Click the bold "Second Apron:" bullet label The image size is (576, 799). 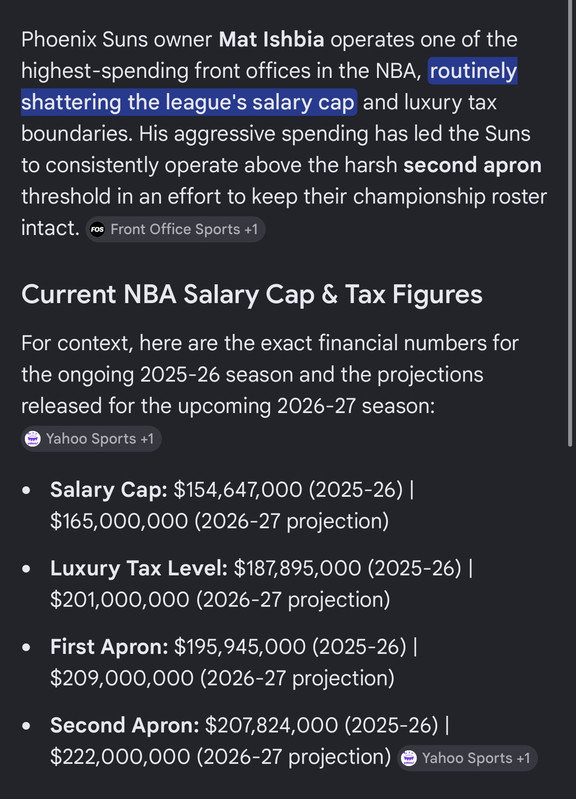pyautogui.click(x=124, y=725)
